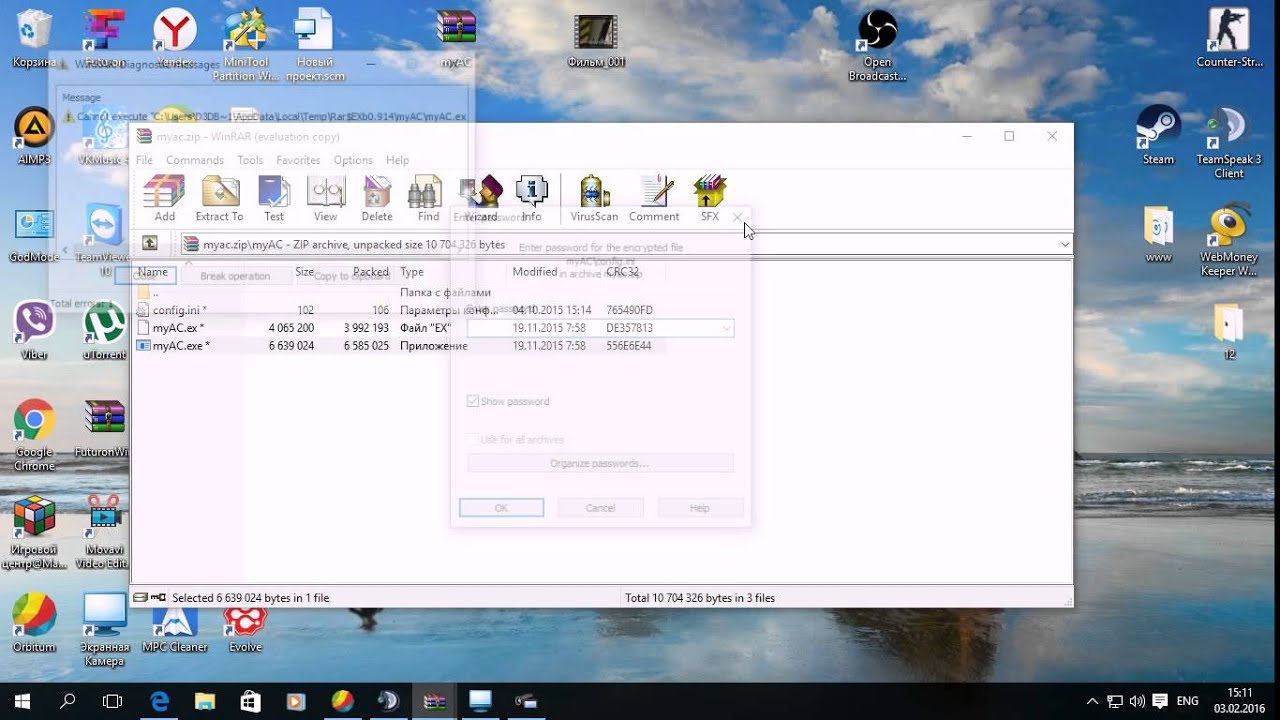This screenshot has height=720, width=1280.
Task: Open the Tools menu
Action: click(x=250, y=160)
